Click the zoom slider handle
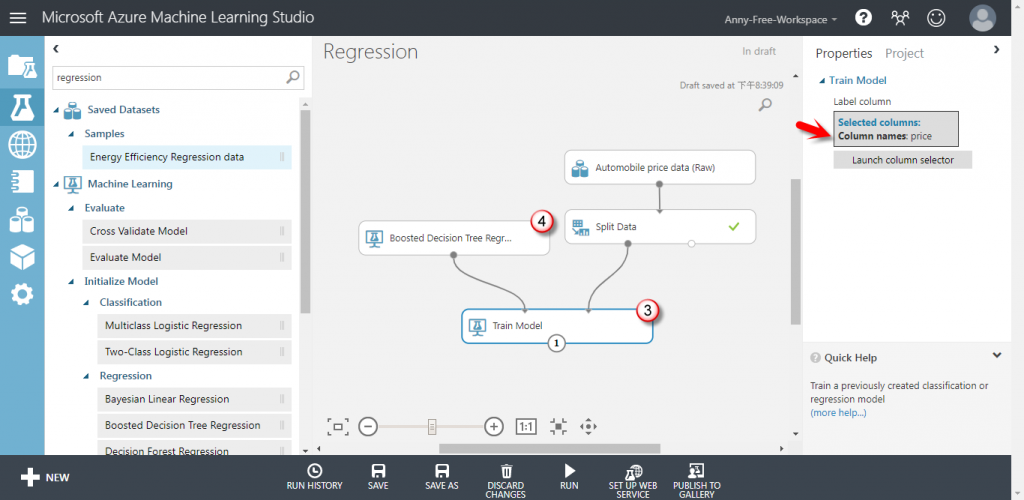The height and width of the screenshot is (500, 1024). (432, 427)
